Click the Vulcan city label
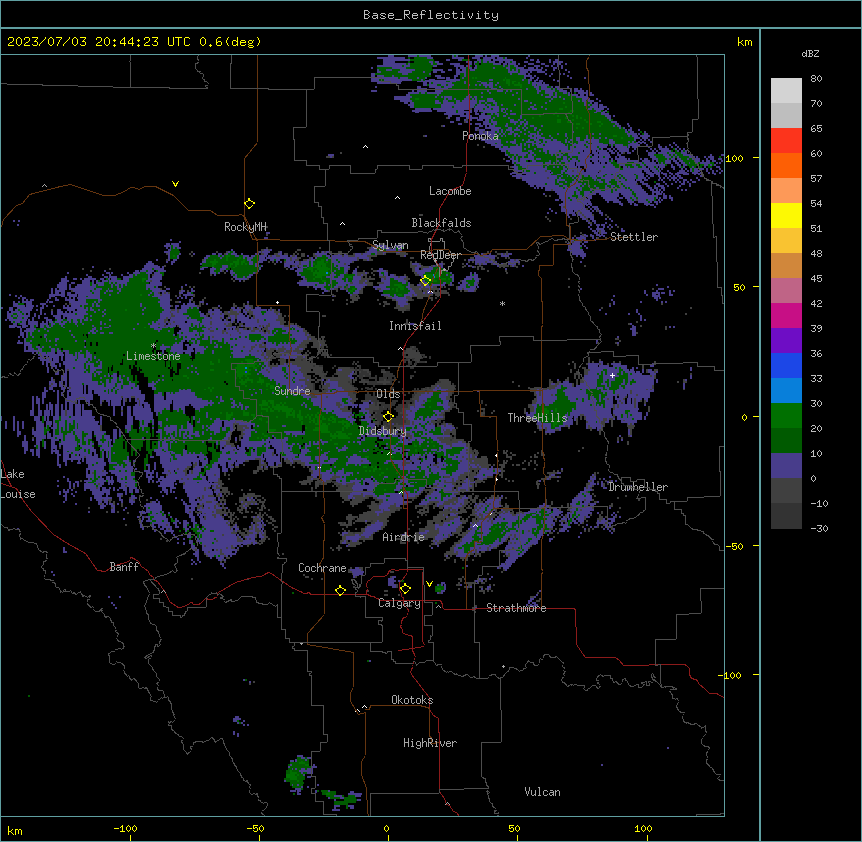This screenshot has height=842, width=862. [543, 792]
